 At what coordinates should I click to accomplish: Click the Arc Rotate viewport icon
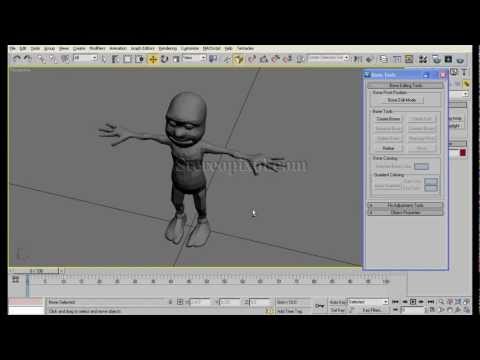point(458,310)
